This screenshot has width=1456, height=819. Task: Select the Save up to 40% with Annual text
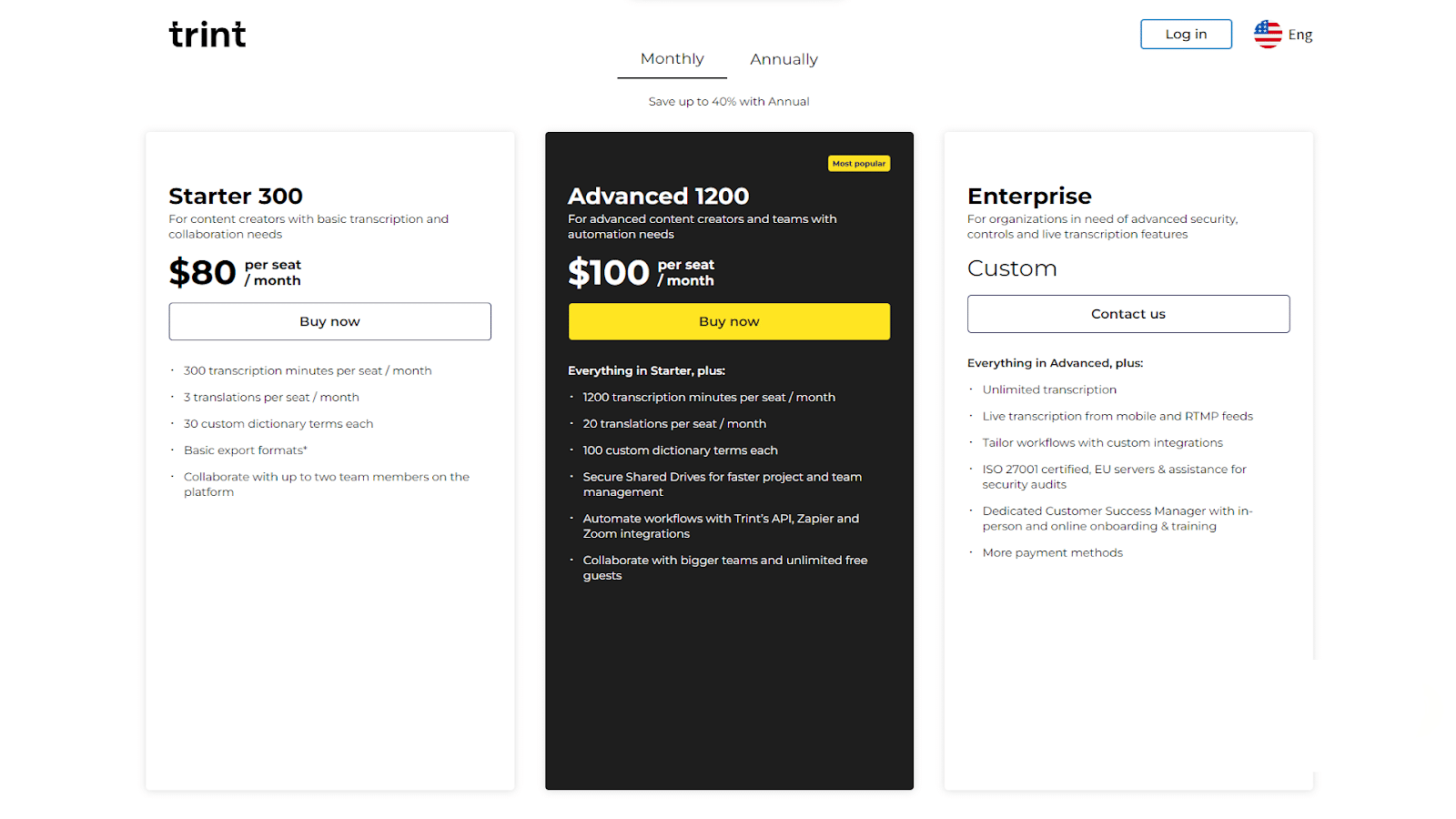(728, 101)
